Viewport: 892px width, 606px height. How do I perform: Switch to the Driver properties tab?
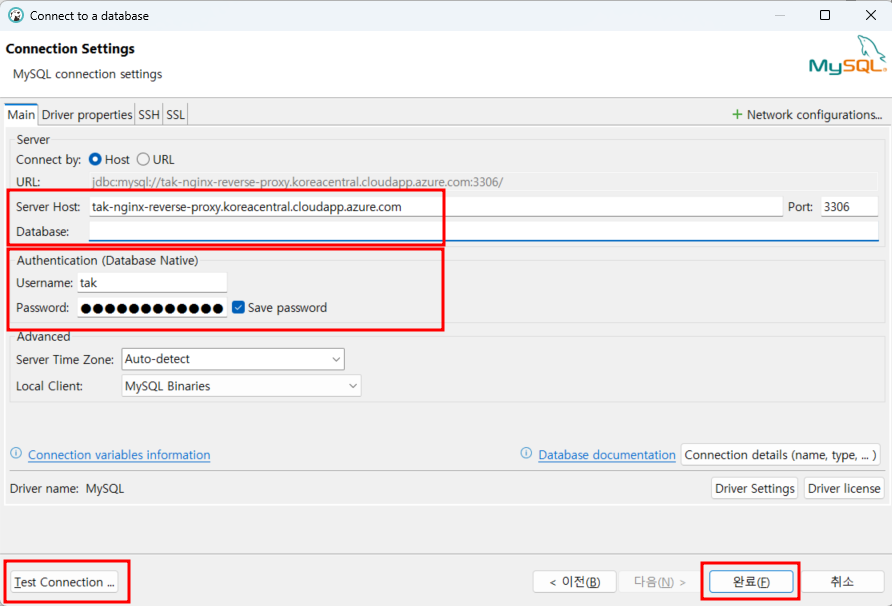(x=86, y=114)
